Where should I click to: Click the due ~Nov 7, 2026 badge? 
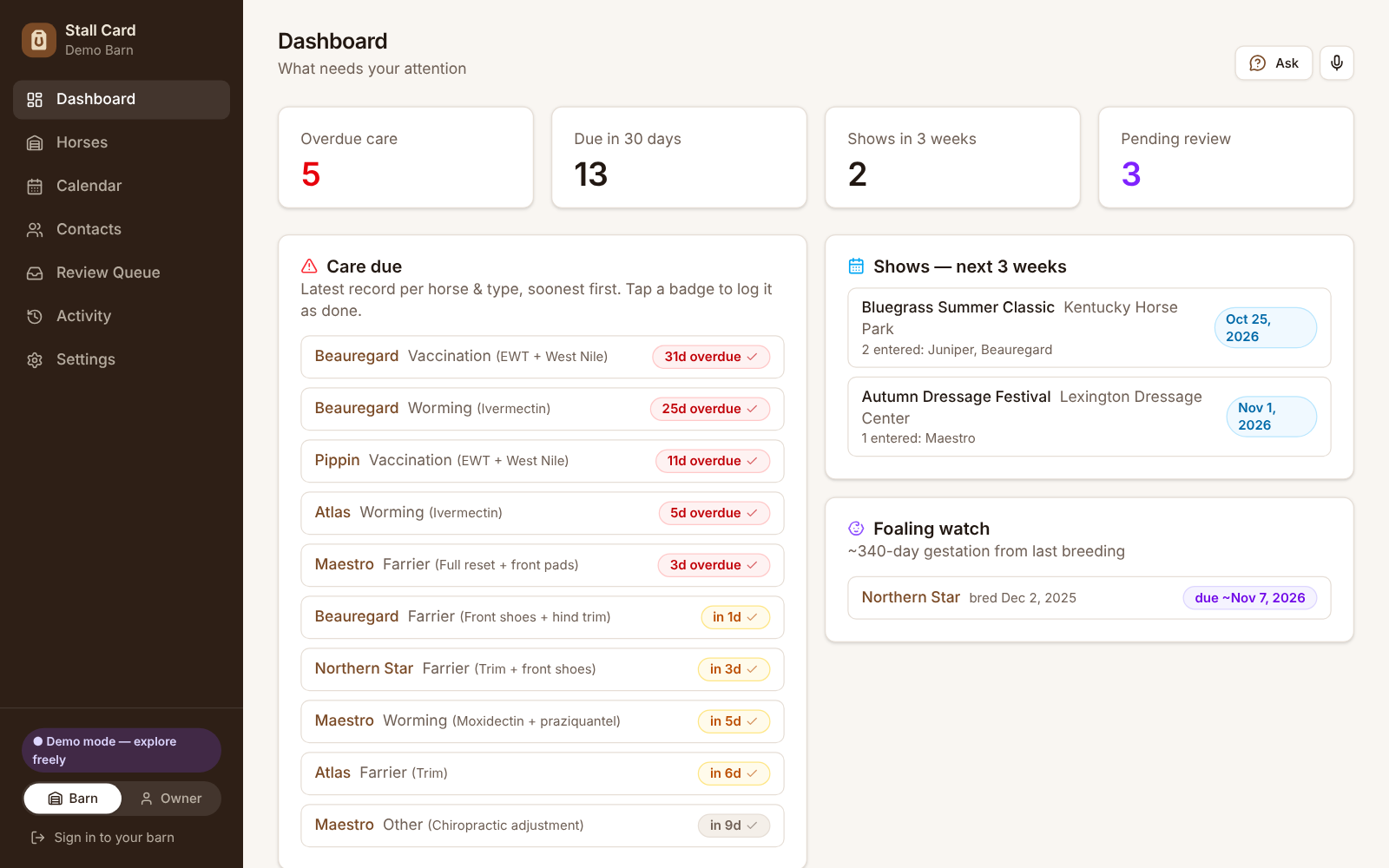(1250, 598)
